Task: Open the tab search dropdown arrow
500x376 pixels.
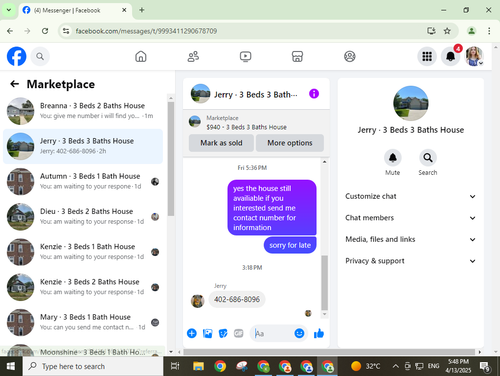Action: tap(9, 10)
